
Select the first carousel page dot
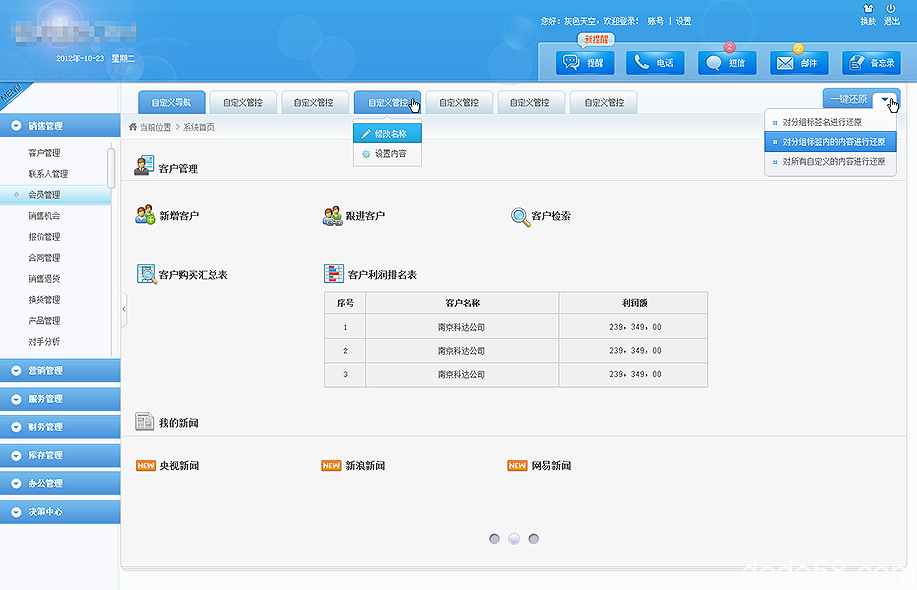coord(494,538)
